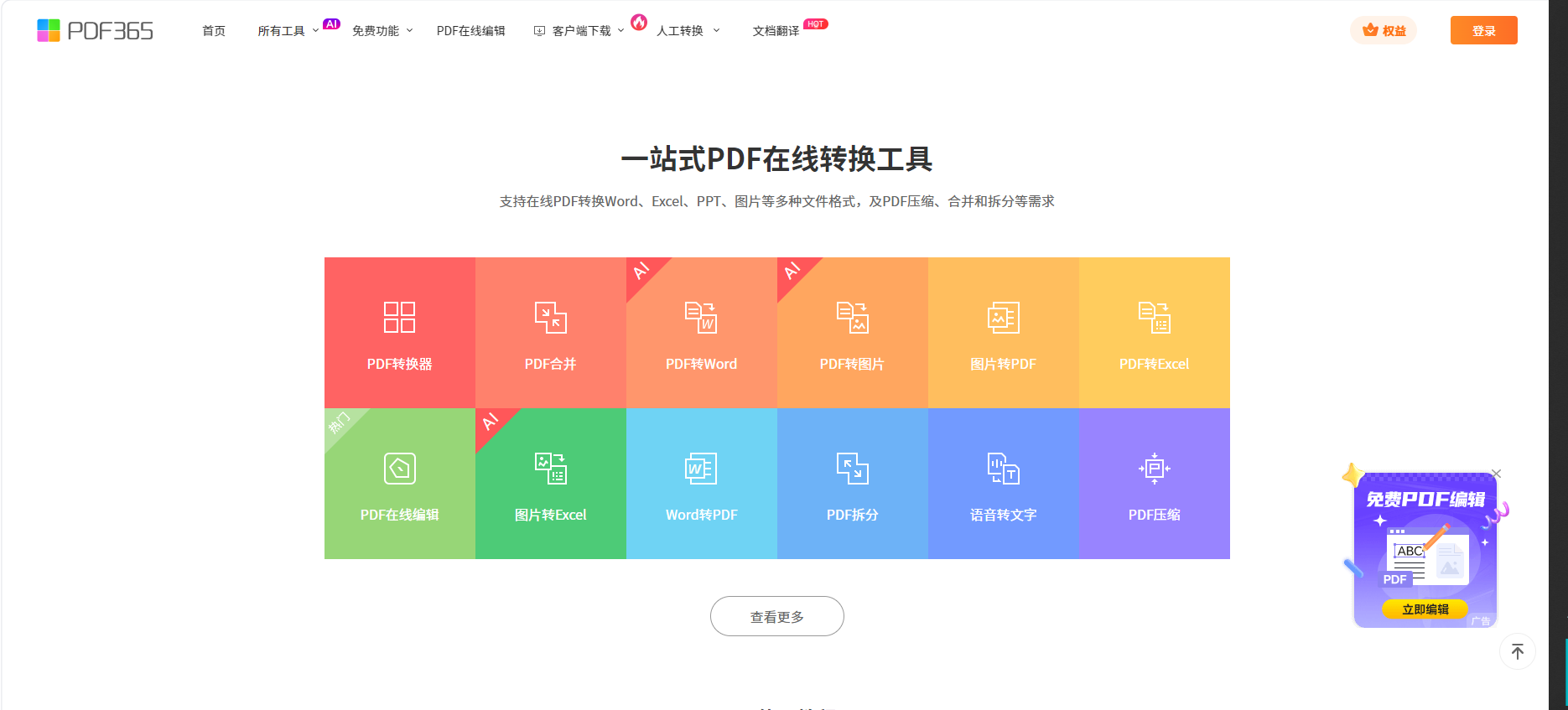Start the PDF在线编辑 tool tile
The height and width of the screenshot is (710, 1568).
pyautogui.click(x=399, y=484)
